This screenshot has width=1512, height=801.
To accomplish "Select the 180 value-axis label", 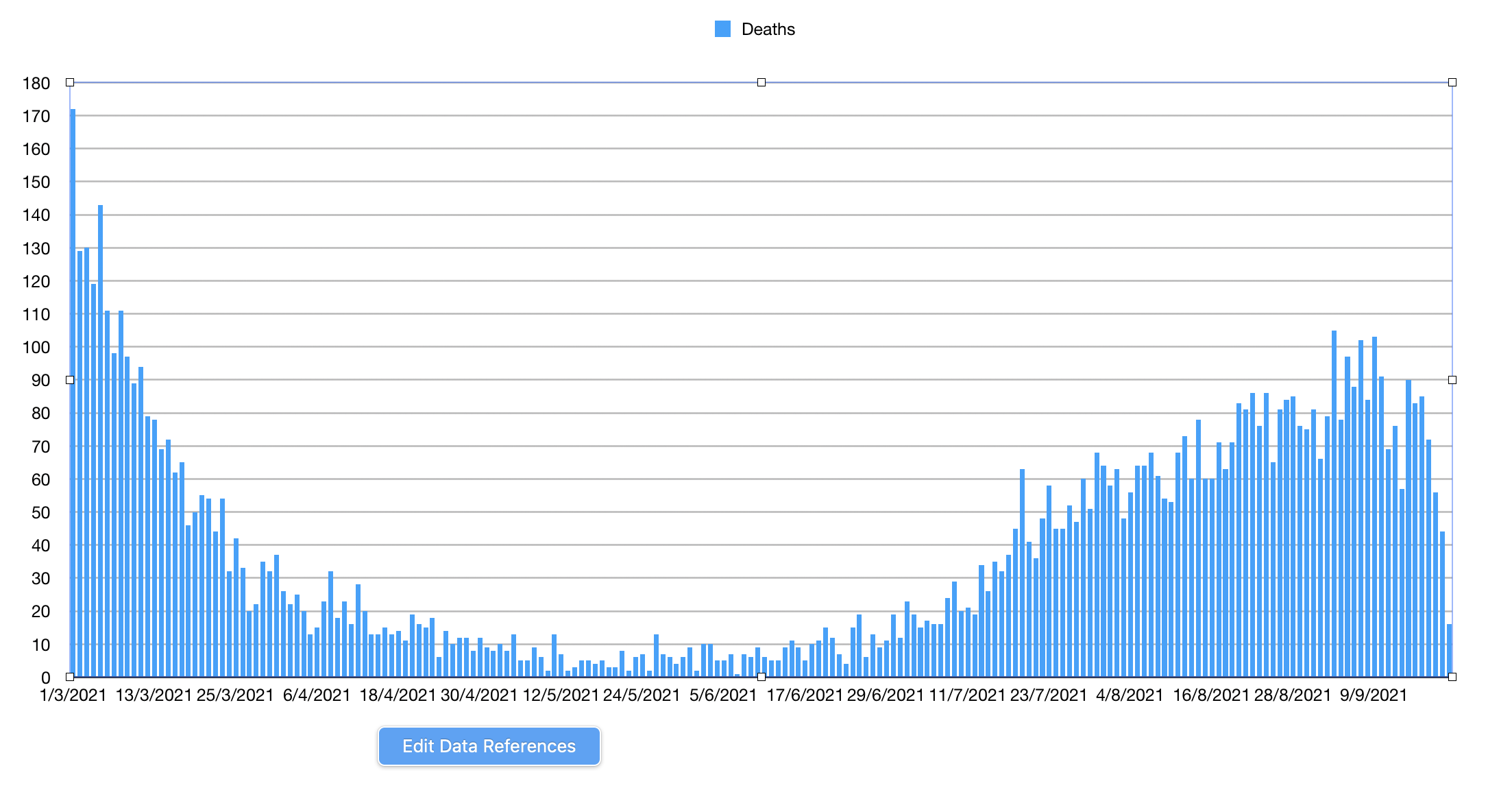I will tap(36, 84).
